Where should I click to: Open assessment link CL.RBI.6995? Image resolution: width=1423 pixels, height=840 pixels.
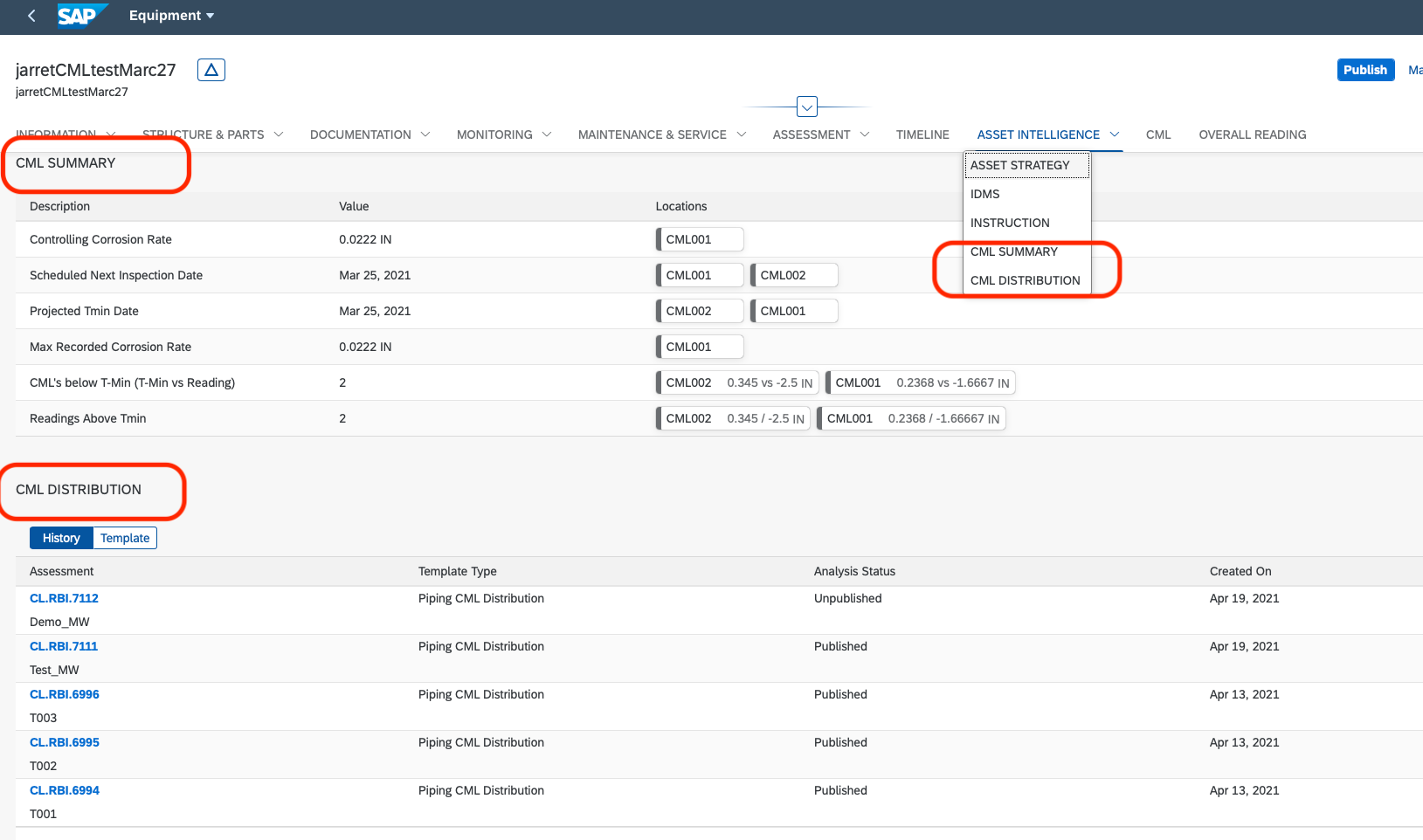click(x=65, y=742)
